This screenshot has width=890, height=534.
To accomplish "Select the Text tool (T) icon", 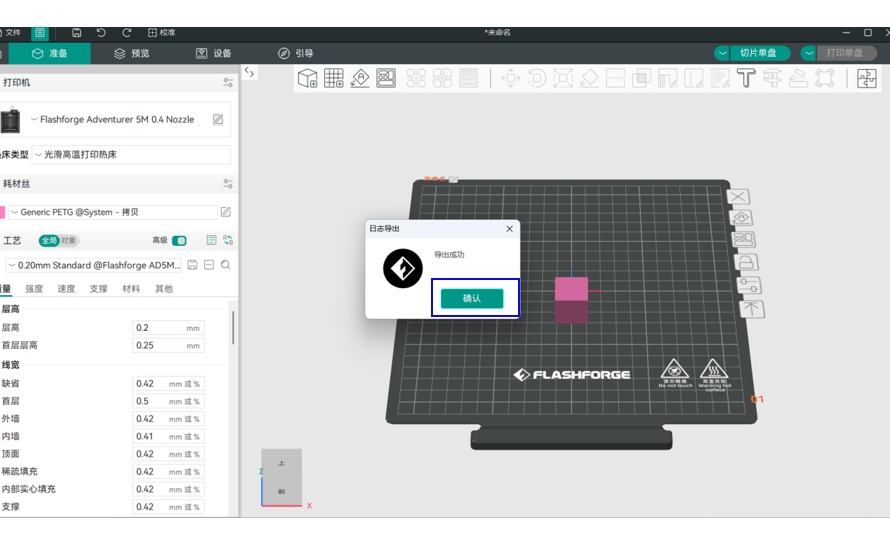I will pyautogui.click(x=745, y=78).
